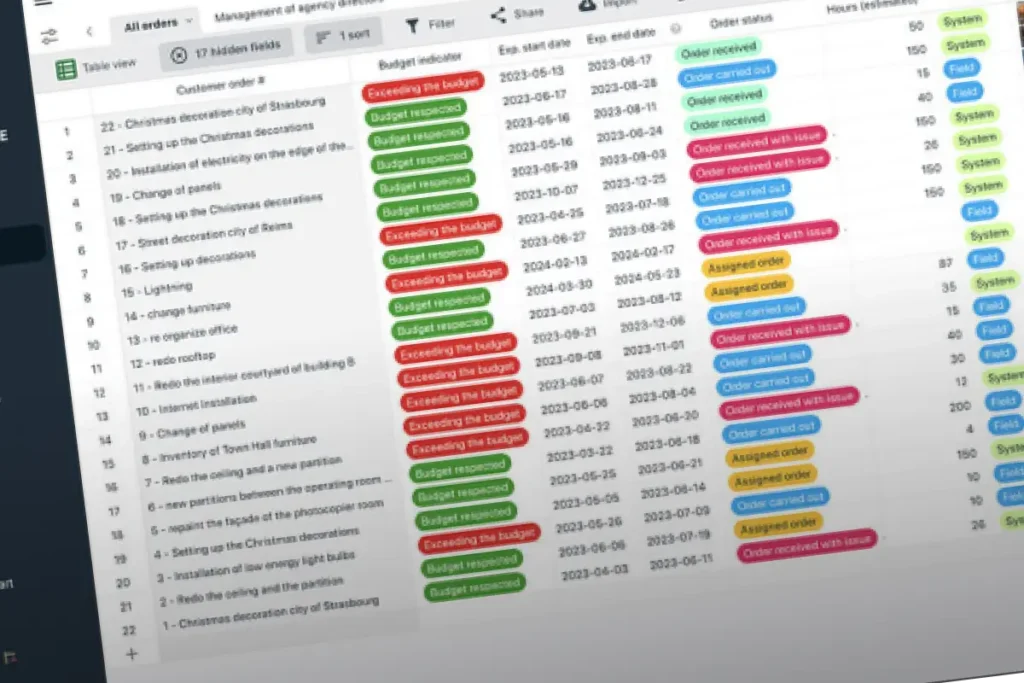Select the All orders tab
This screenshot has width=1024, height=683.
(151, 25)
